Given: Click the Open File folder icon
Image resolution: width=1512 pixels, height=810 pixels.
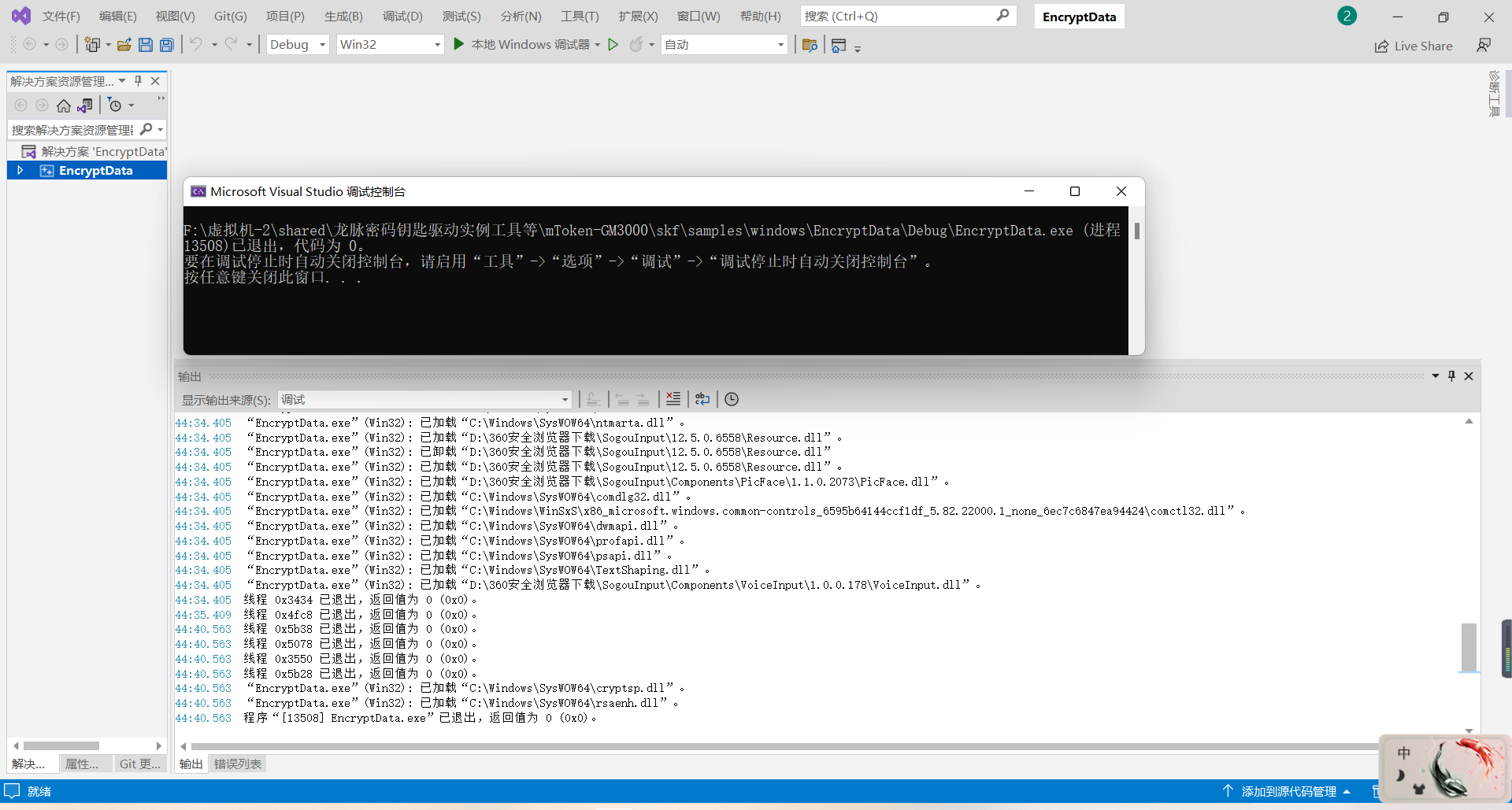Looking at the screenshot, I should tap(124, 45).
